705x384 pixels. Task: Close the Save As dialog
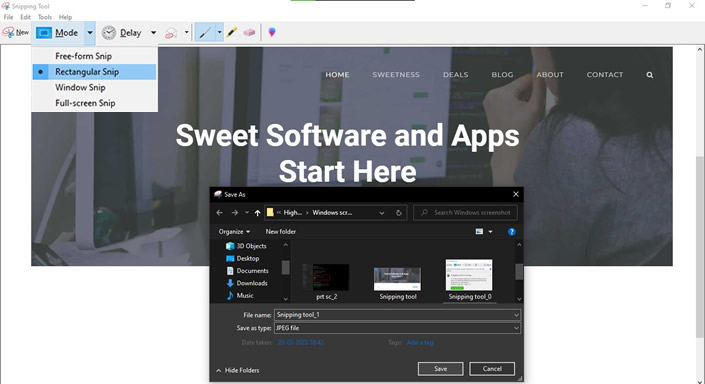point(516,194)
